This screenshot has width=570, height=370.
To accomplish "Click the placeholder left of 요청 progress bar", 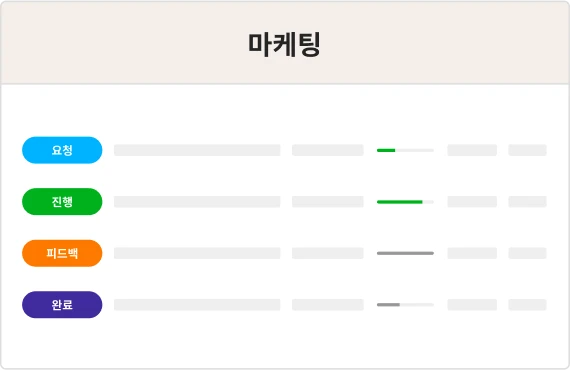I will (328, 150).
